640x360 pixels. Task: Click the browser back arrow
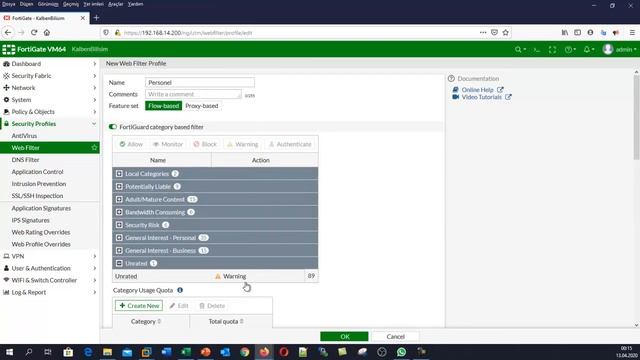[x=8, y=32]
